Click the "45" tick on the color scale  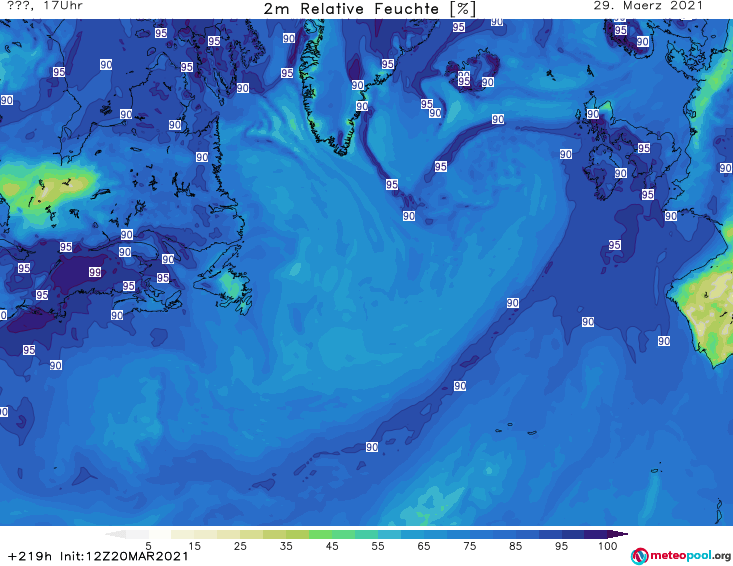tap(332, 546)
